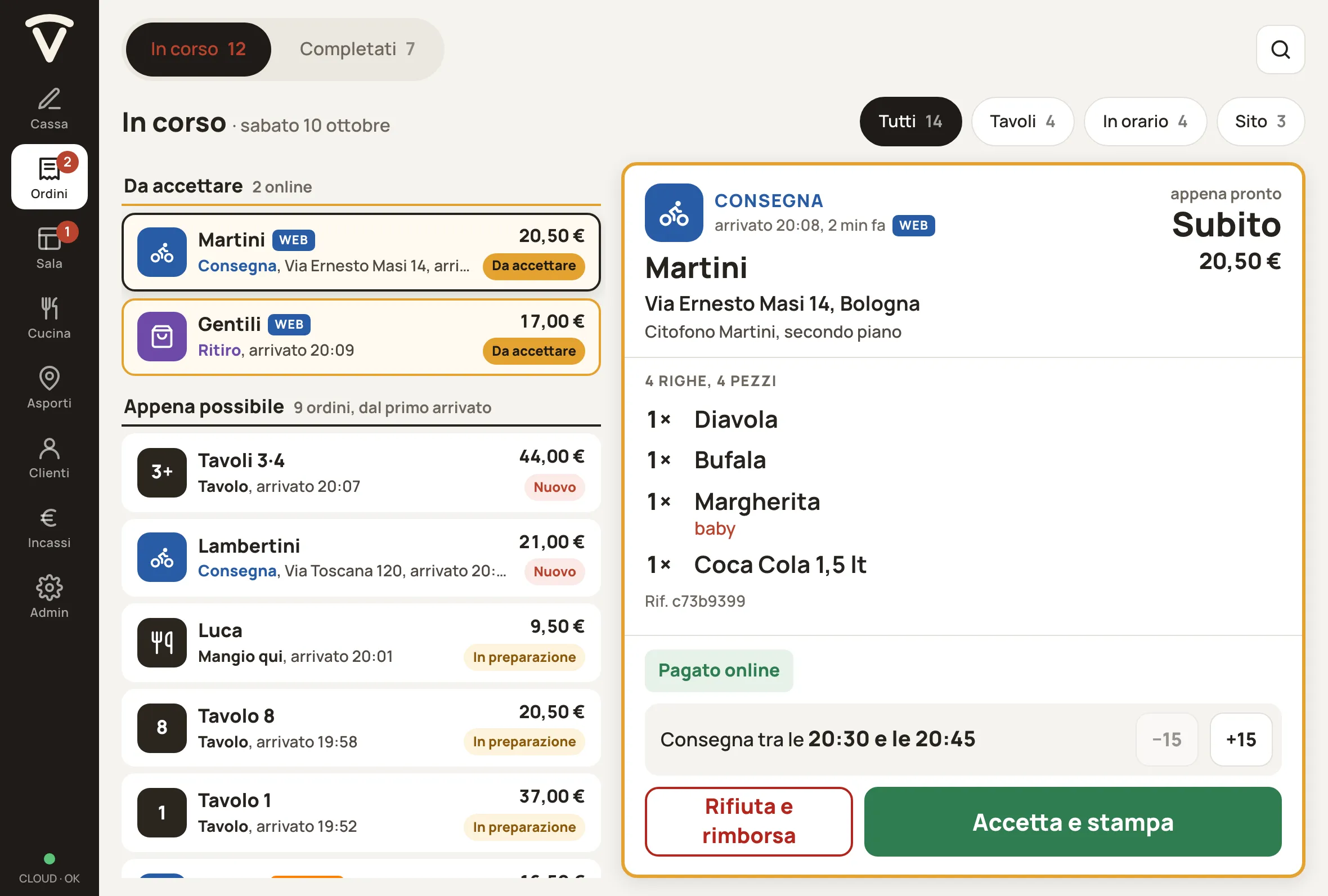
Task: Click reference Rif. c73b9399
Action: [x=694, y=601]
